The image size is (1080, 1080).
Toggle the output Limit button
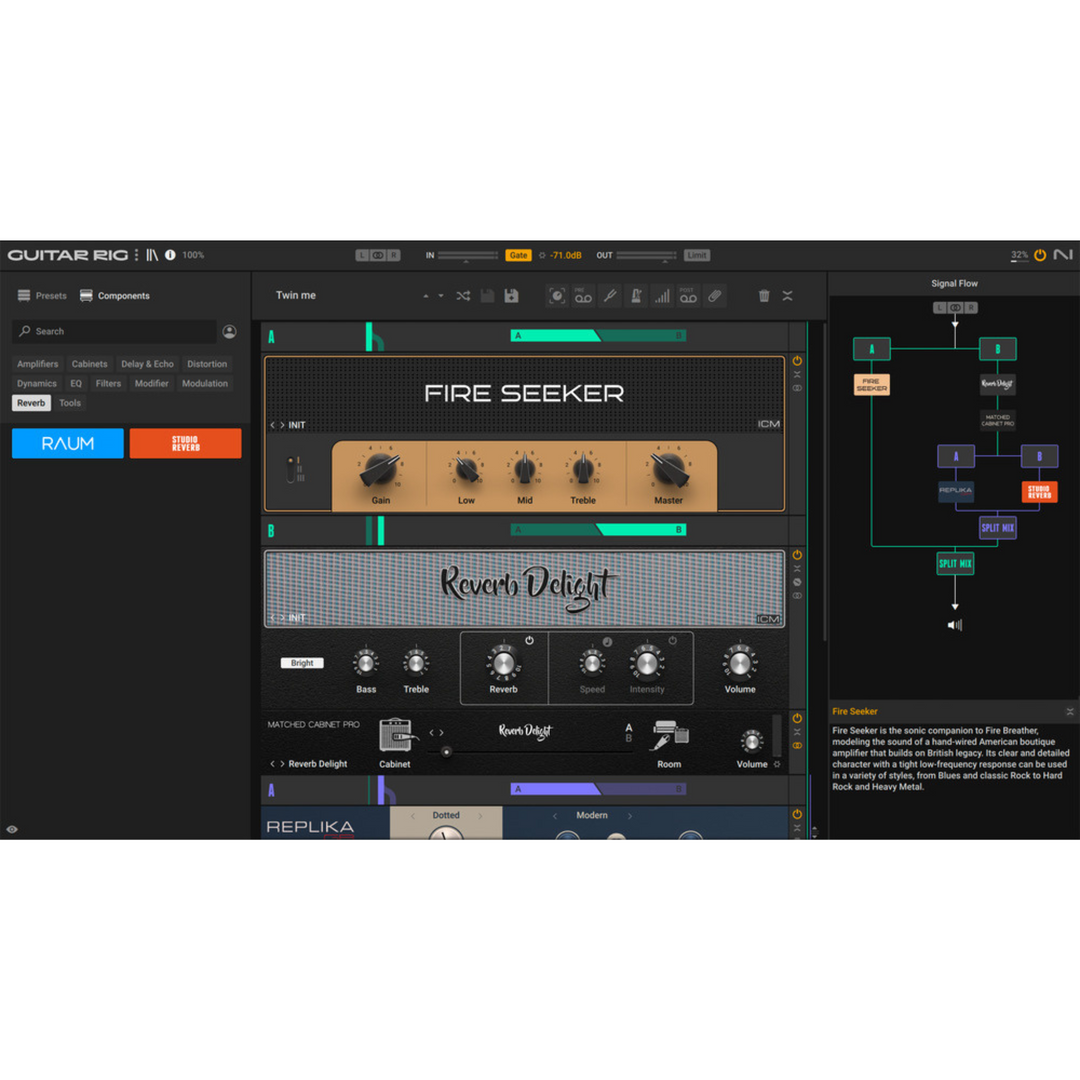pos(696,256)
